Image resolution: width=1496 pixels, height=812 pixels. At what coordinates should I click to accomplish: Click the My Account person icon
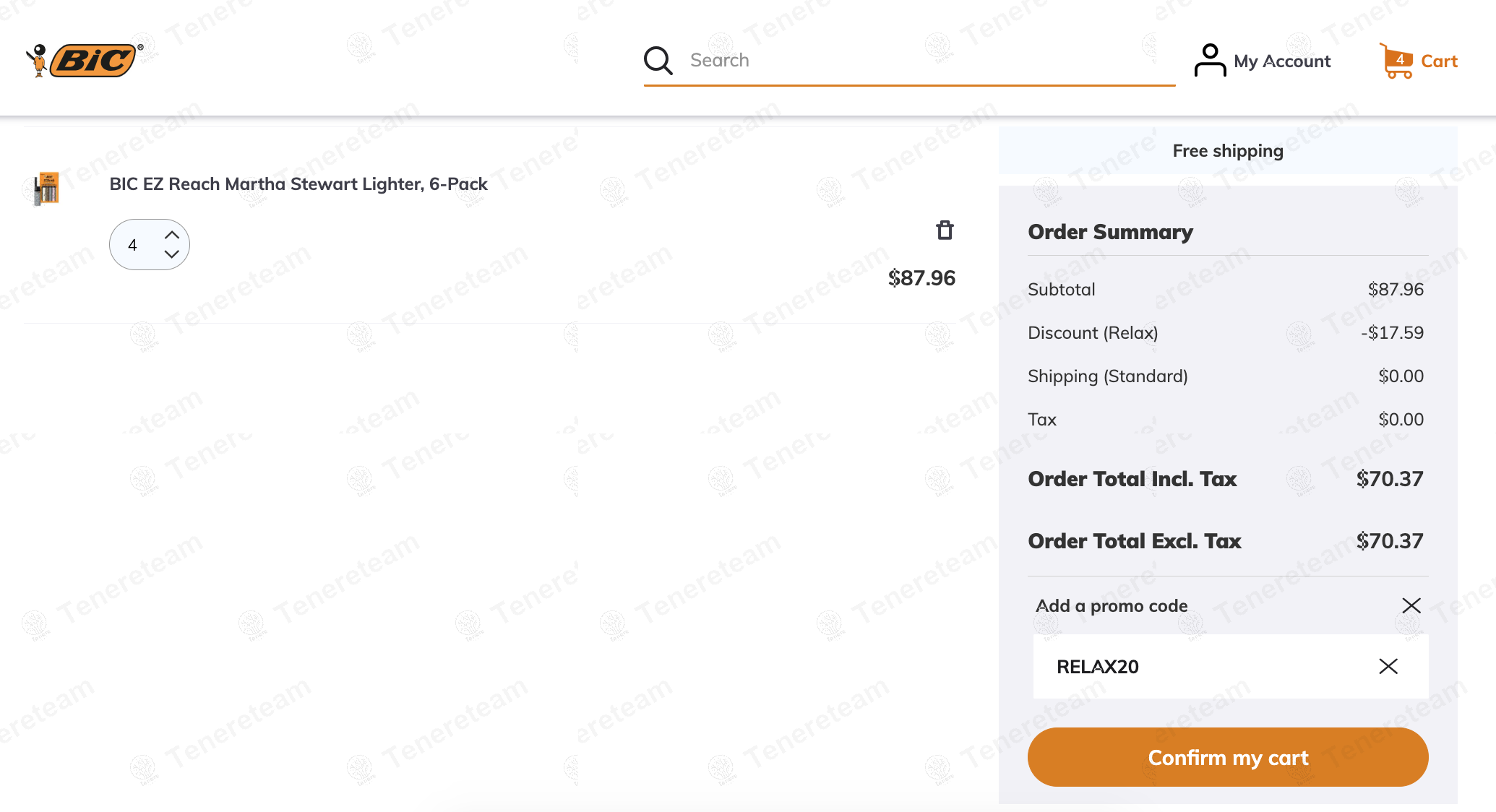tap(1210, 61)
